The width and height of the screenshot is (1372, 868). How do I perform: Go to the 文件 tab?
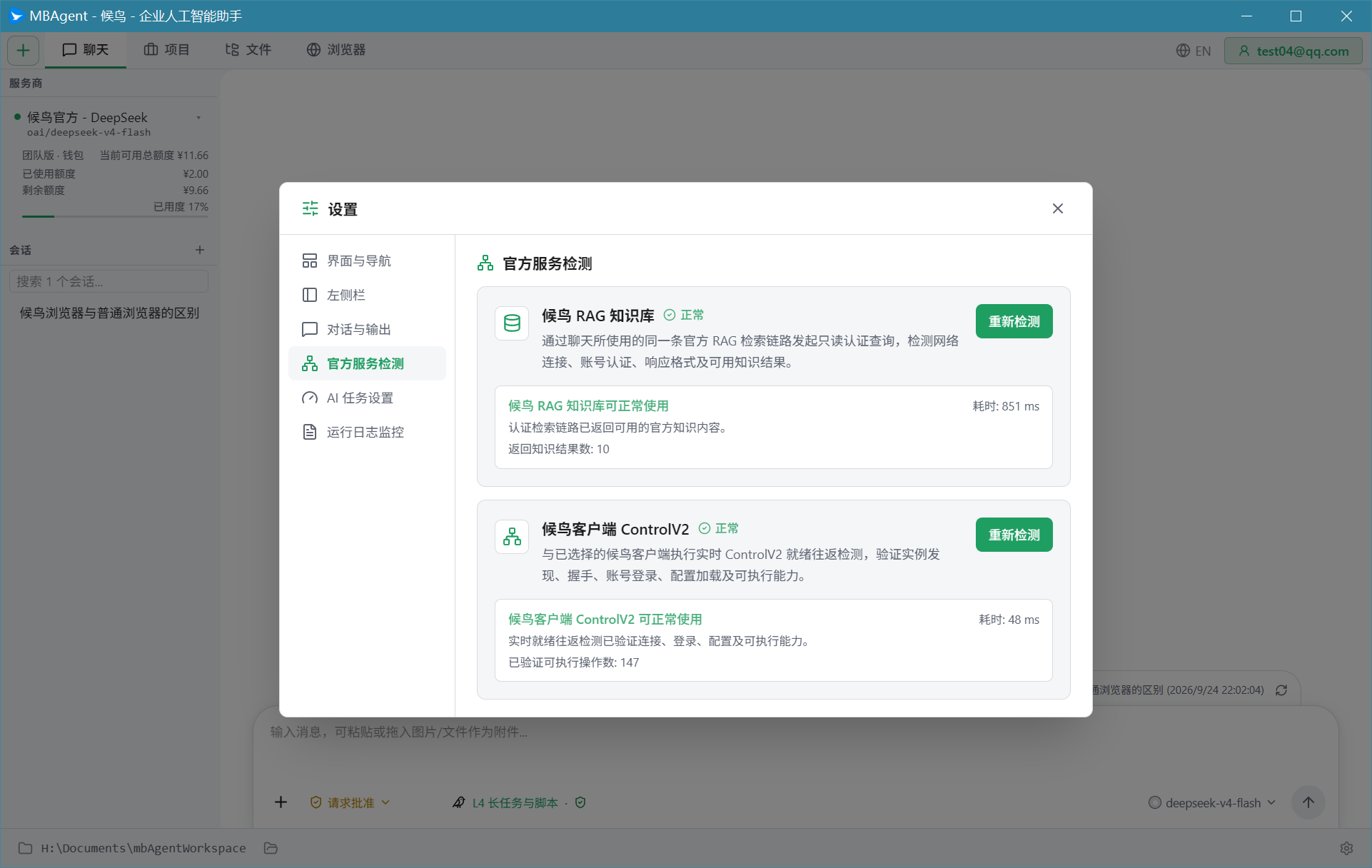point(248,50)
